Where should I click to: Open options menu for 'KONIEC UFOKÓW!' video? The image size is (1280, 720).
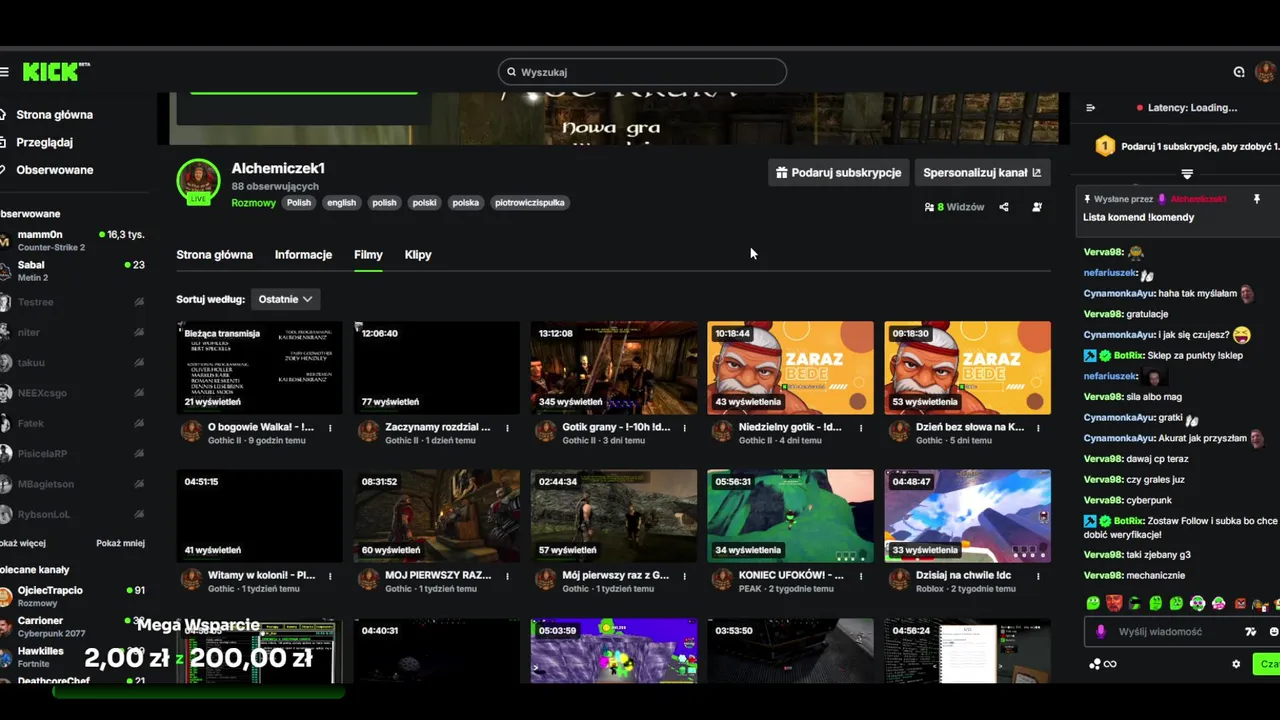tap(861, 576)
